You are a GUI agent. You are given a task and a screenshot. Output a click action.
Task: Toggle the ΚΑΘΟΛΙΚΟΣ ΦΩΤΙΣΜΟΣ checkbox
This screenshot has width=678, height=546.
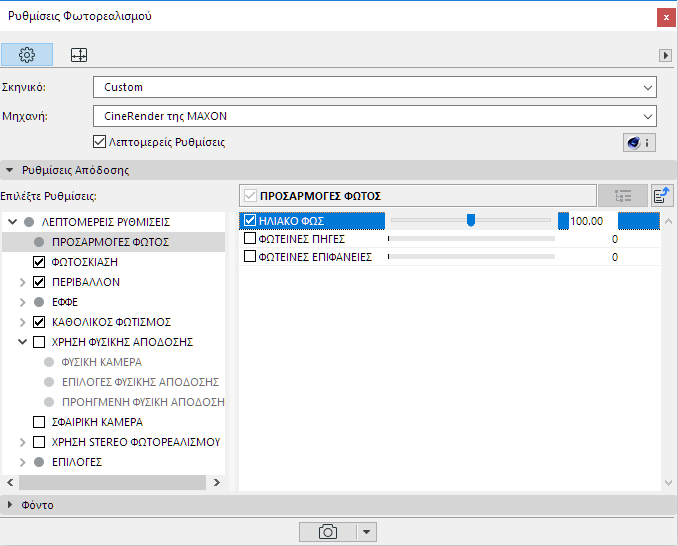coord(39,322)
